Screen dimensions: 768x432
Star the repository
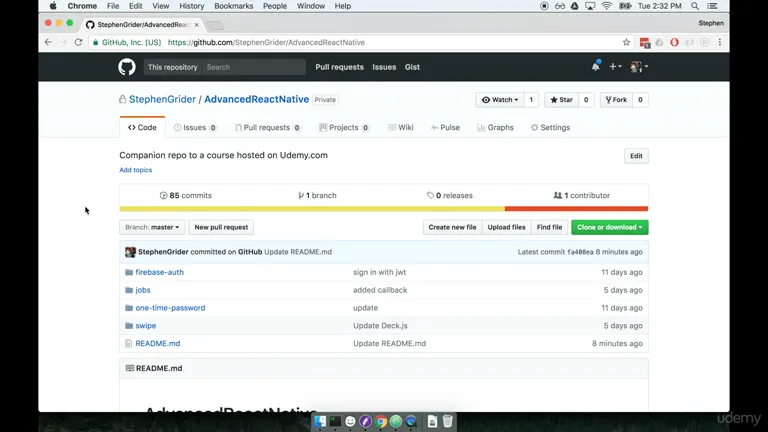click(561, 99)
